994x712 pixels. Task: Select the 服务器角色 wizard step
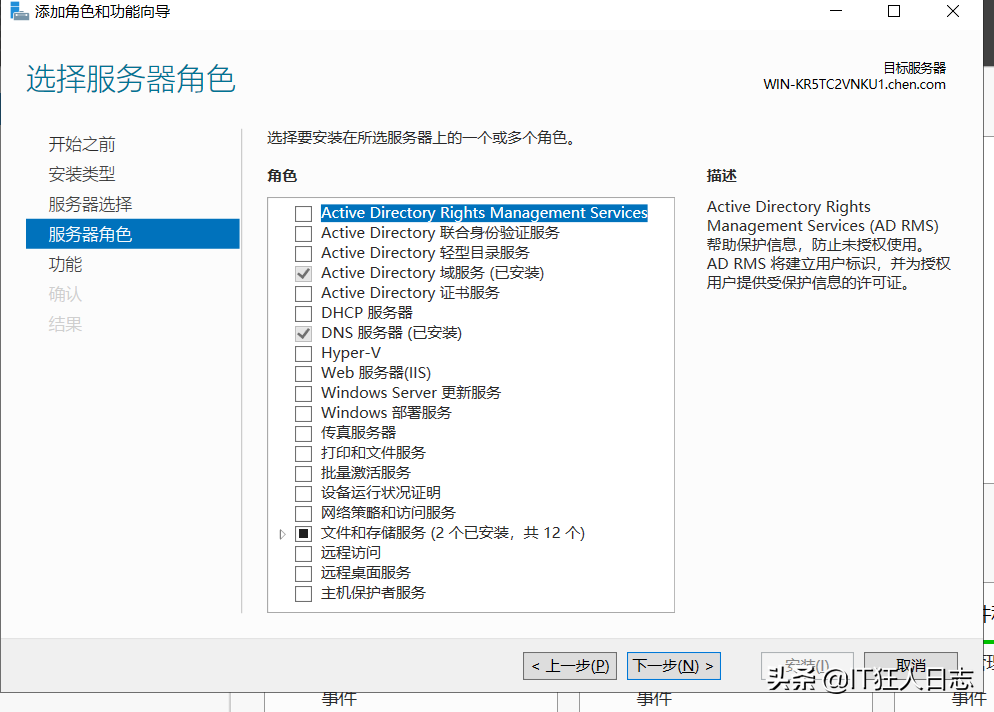132,234
